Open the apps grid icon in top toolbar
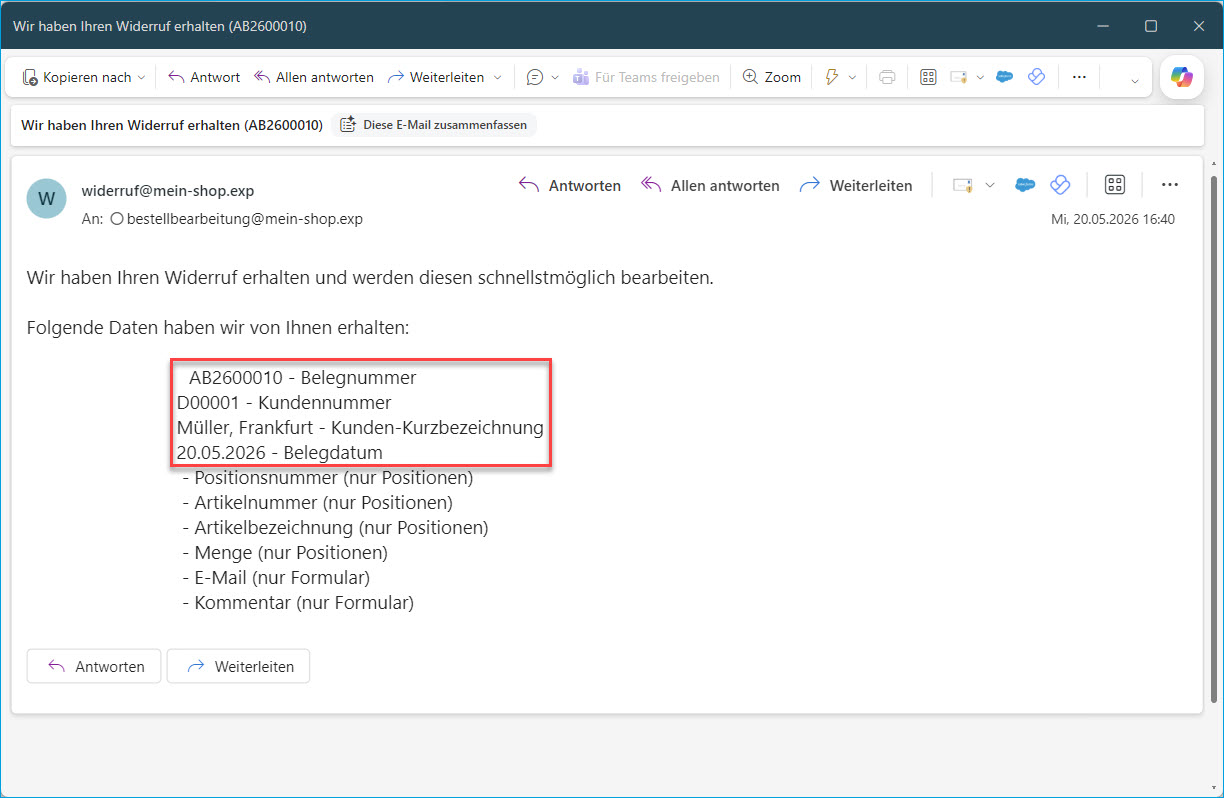Screen dimensions: 1224x798 tap(928, 77)
